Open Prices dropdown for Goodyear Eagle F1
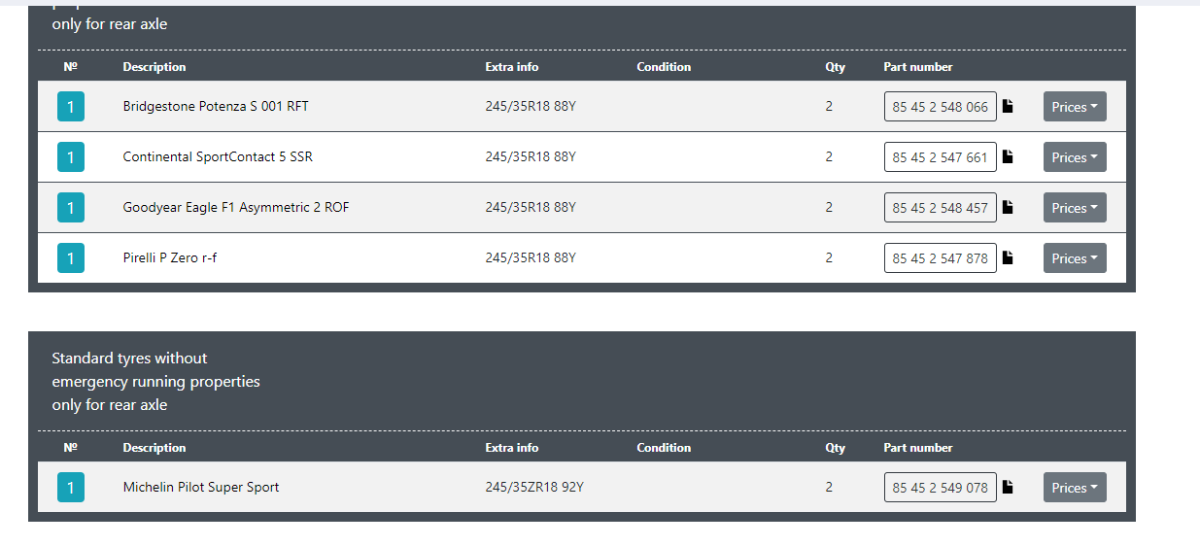This screenshot has height=546, width=1200. tap(1075, 208)
